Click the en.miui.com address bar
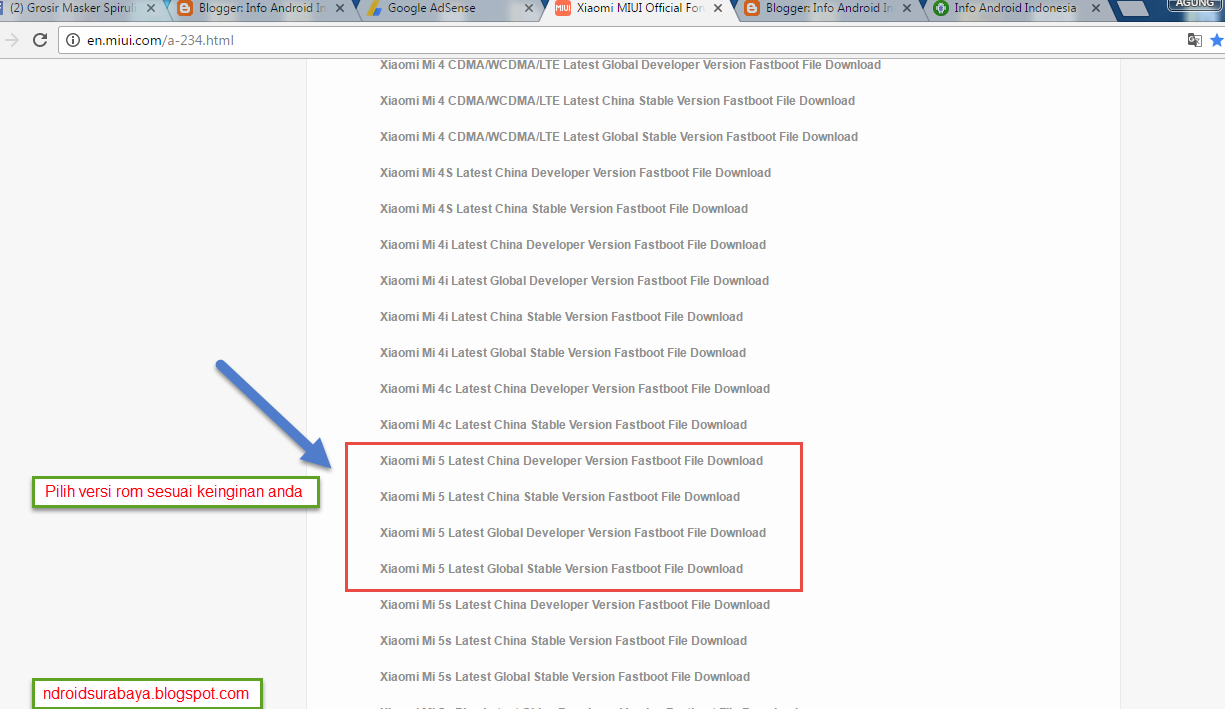Viewport: 1225px width, 709px height. click(x=620, y=41)
